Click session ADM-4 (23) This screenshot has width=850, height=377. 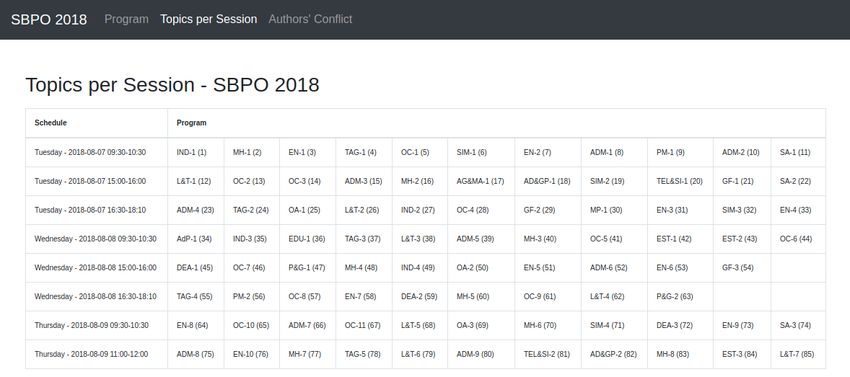coord(195,210)
